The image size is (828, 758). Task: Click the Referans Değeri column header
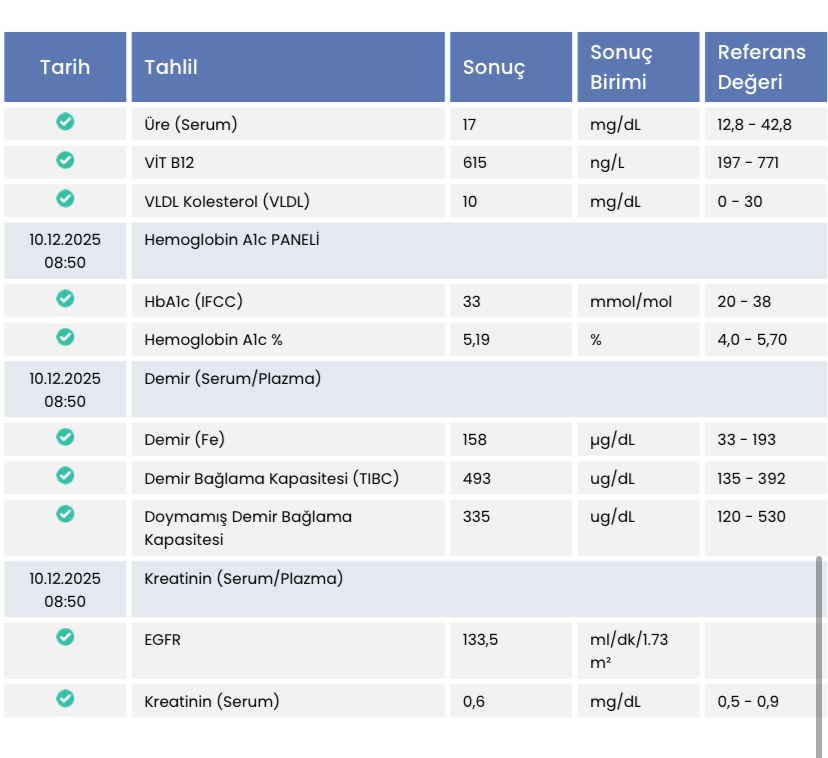(766, 67)
